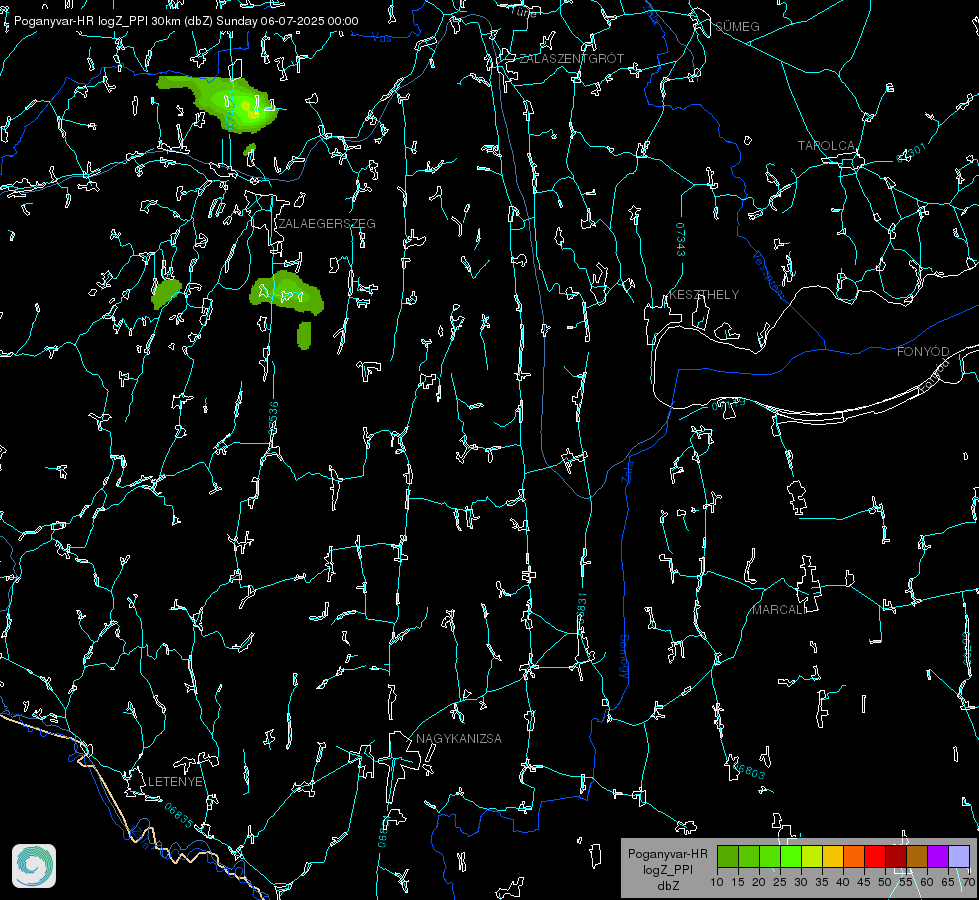
Task: Click the green 15-20 dBZ legend swatch
Action: tap(749, 856)
